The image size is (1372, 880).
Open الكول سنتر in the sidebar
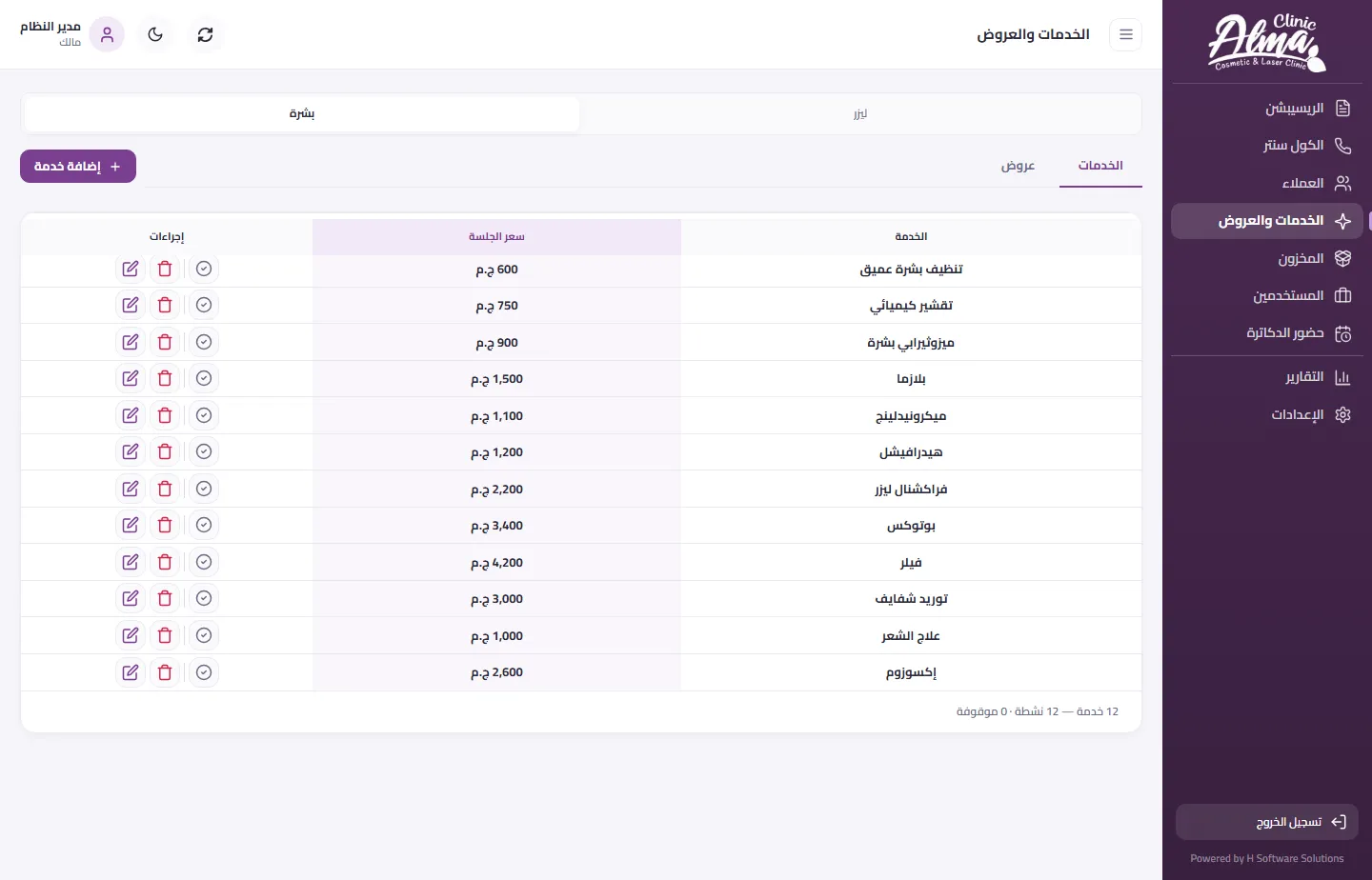coord(1267,145)
